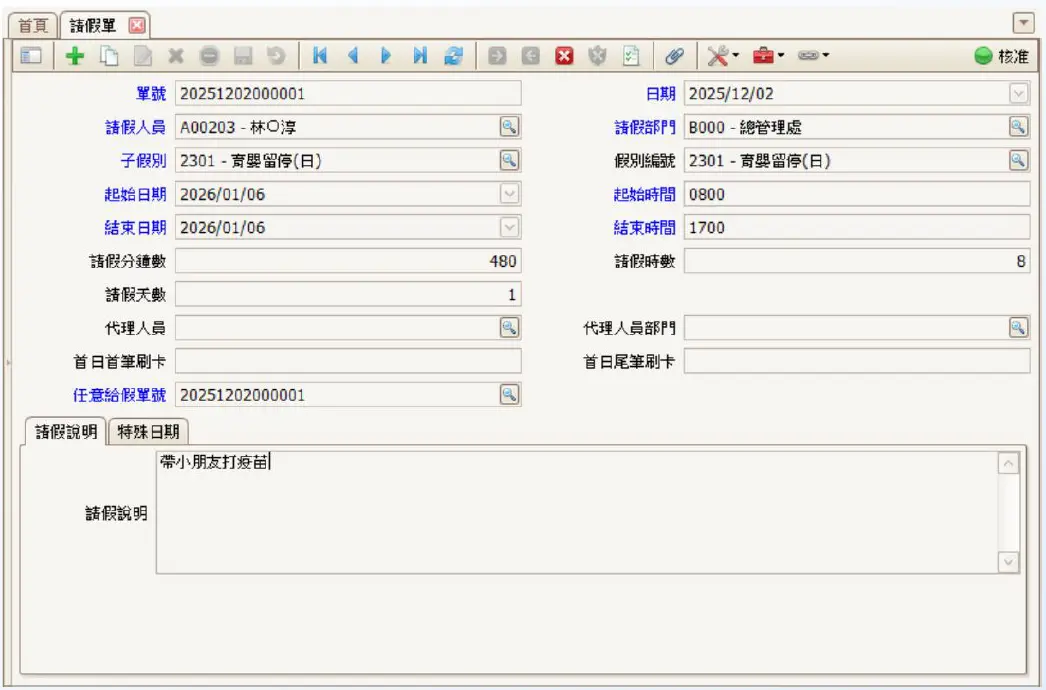This screenshot has height=690, width=1046.
Task: Go to the next record
Action: pos(386,57)
